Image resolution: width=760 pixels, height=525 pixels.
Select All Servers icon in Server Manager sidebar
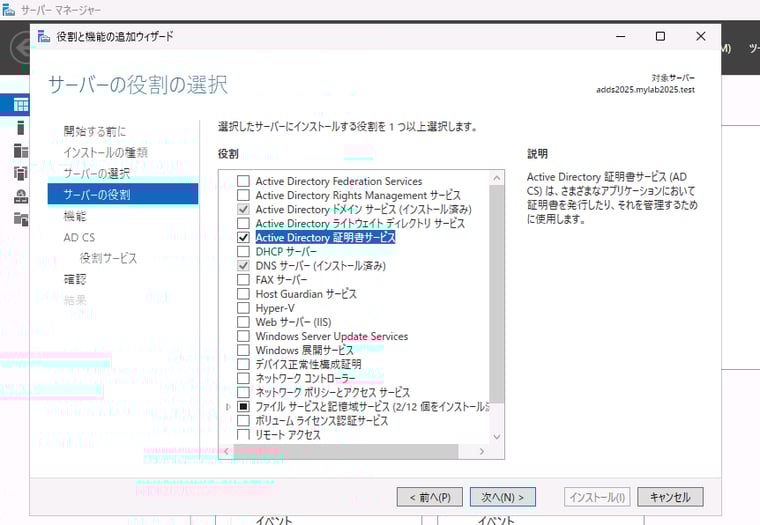(20, 151)
